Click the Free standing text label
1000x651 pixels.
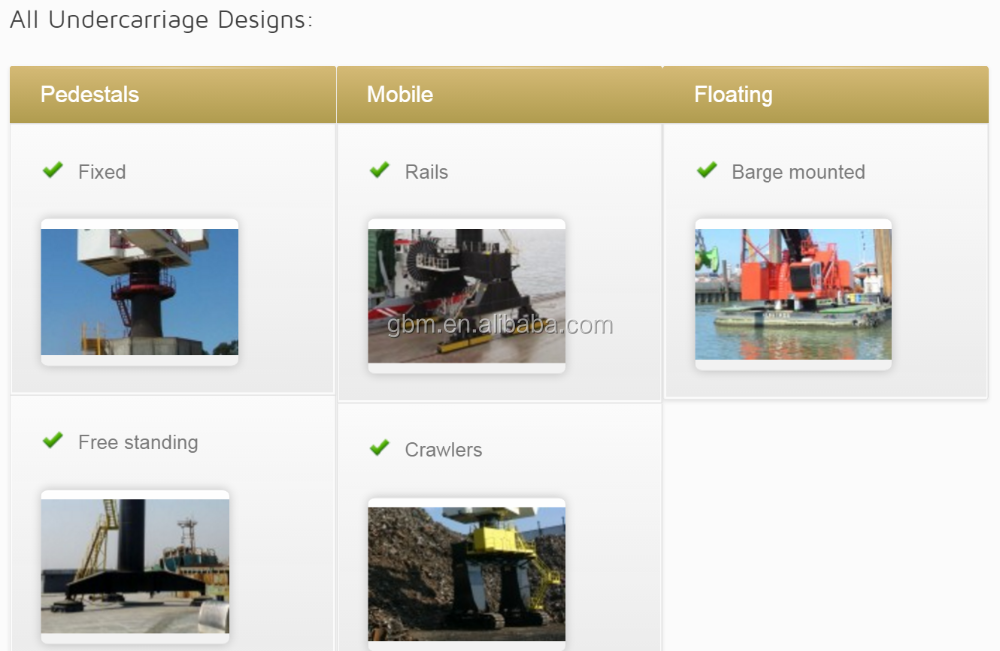138,443
